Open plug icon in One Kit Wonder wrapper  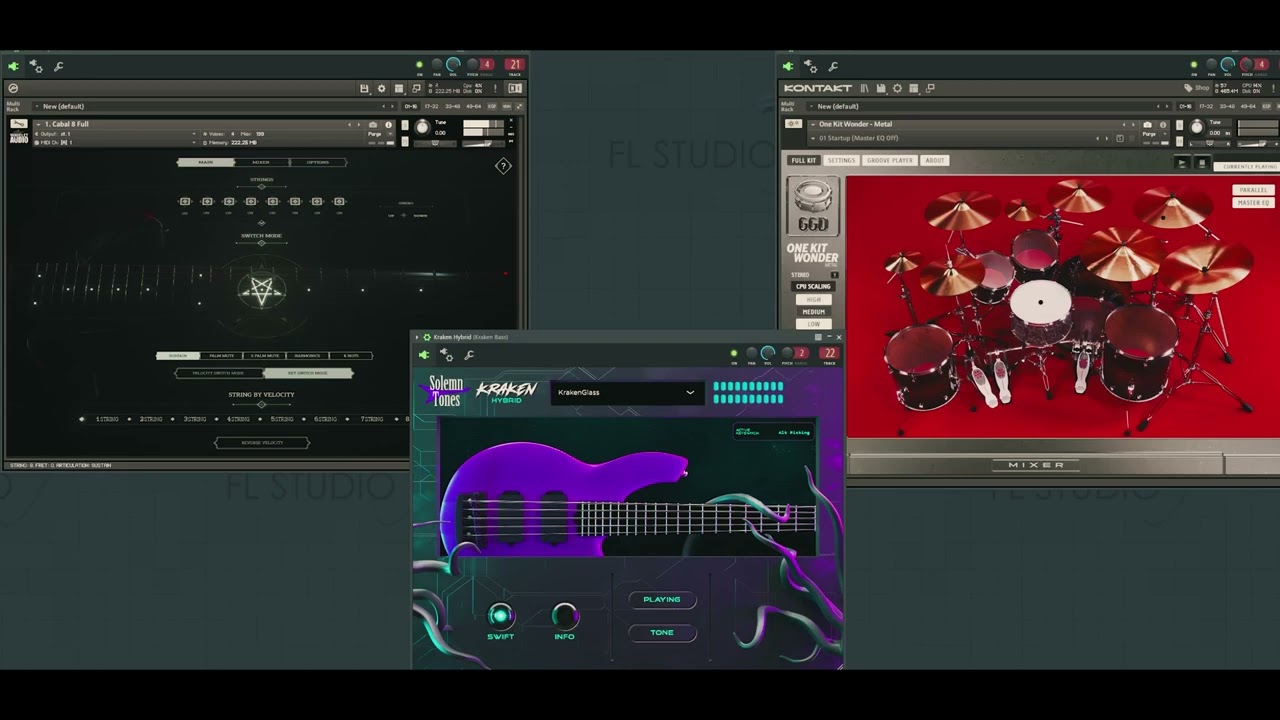[x=788, y=66]
